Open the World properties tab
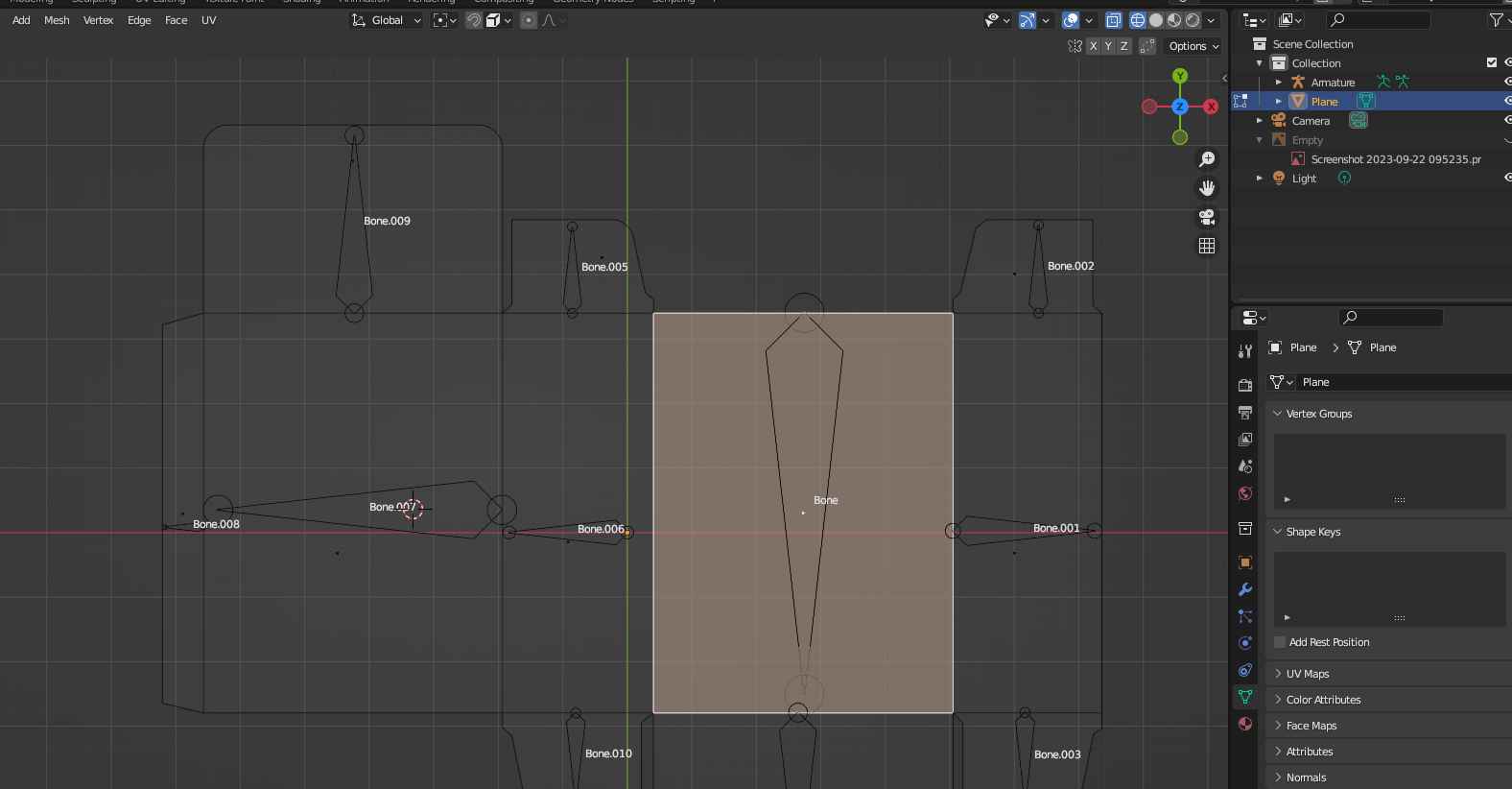Image resolution: width=1512 pixels, height=789 pixels. [1245, 493]
